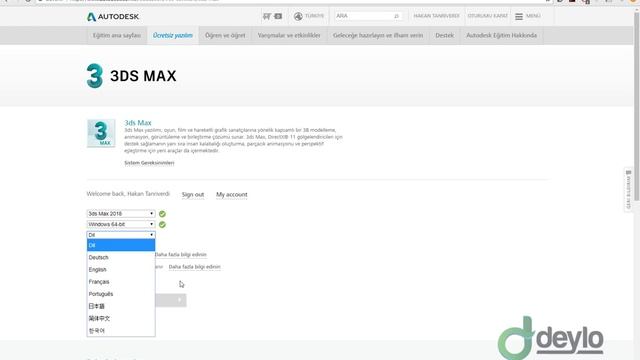Choose English from the language list

(121, 270)
